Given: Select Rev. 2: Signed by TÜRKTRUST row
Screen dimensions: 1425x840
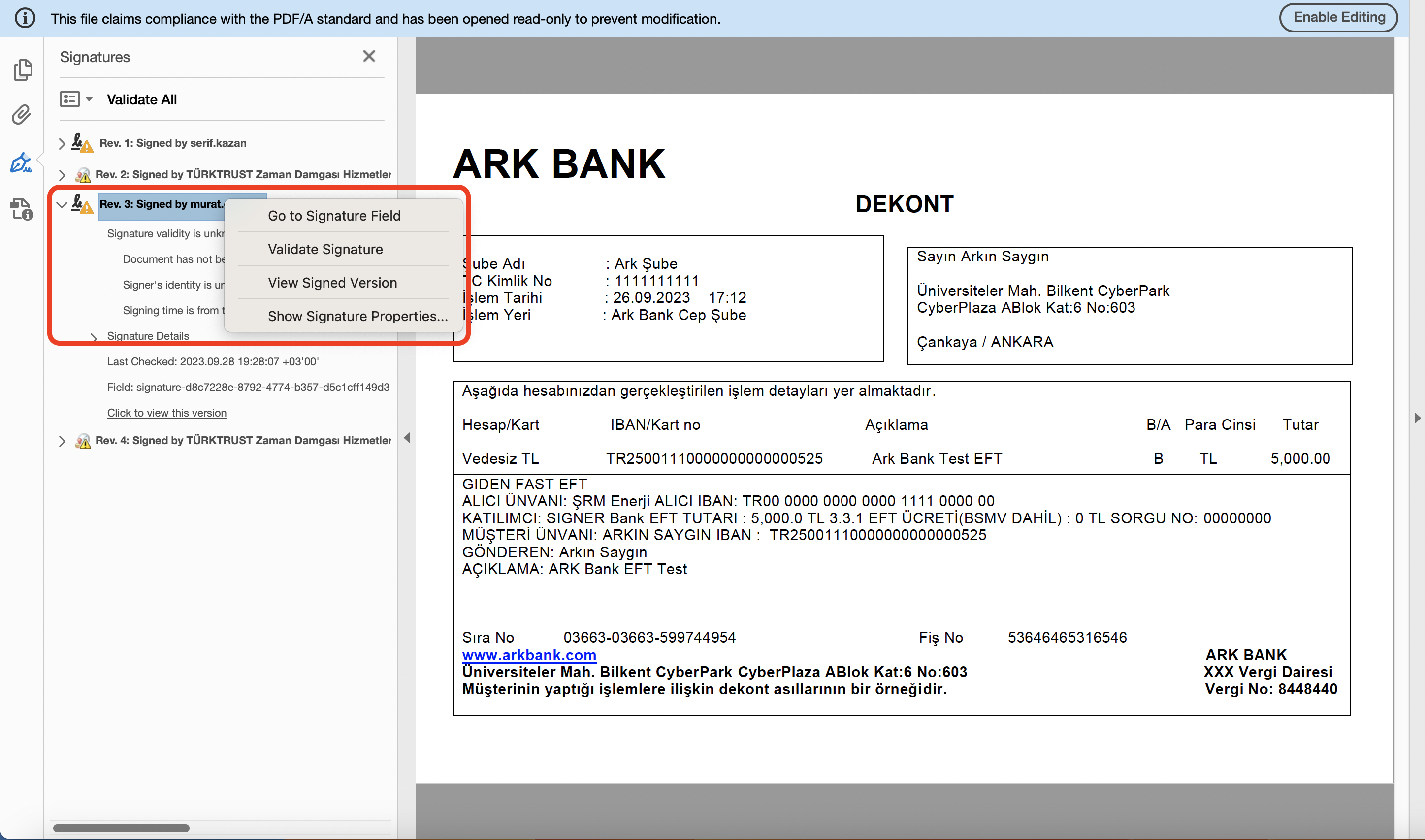Looking at the screenshot, I should pos(243,174).
